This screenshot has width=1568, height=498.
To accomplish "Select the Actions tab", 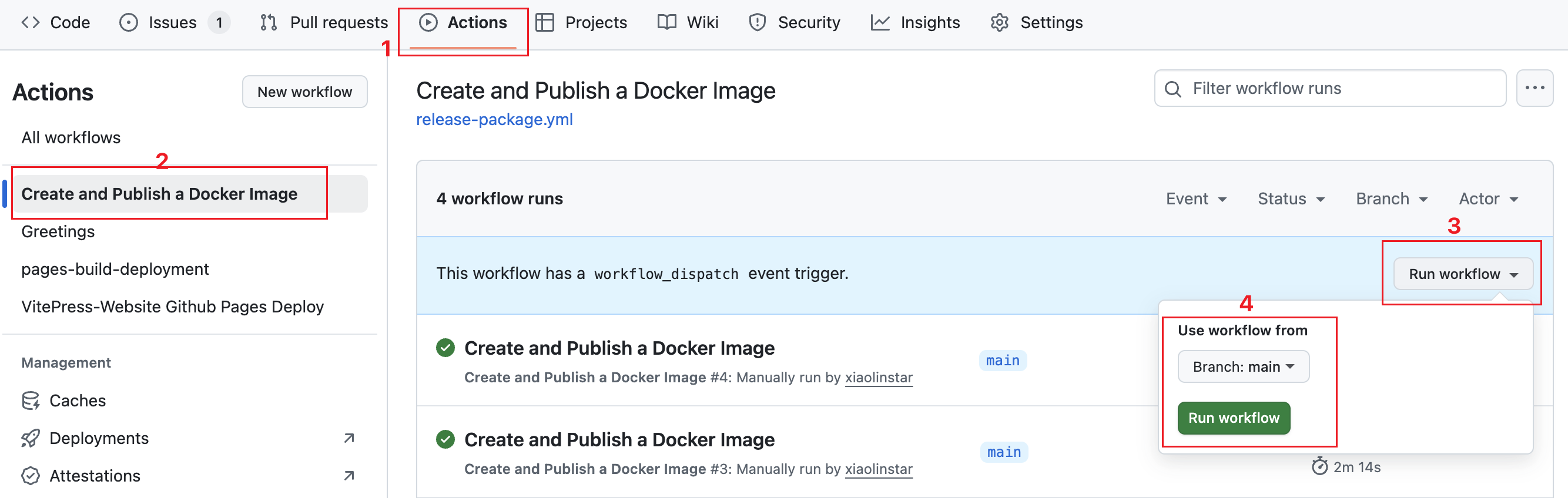I will [463, 22].
